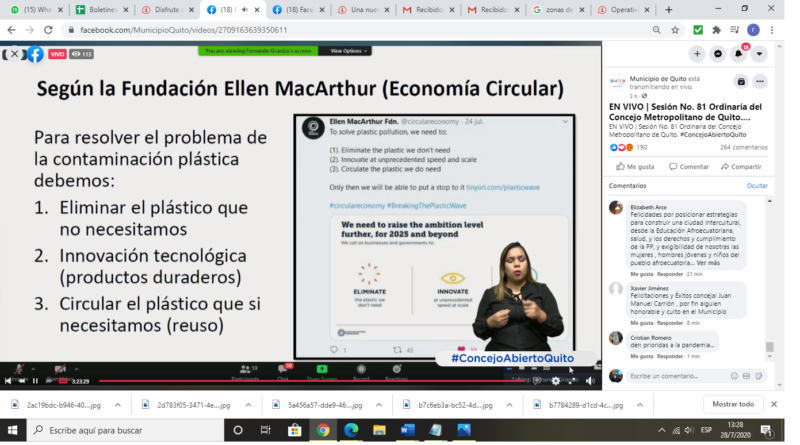This screenshot has height=445, width=800.
Task: Open the browser zoom magnifier icon
Action: coord(657,30)
